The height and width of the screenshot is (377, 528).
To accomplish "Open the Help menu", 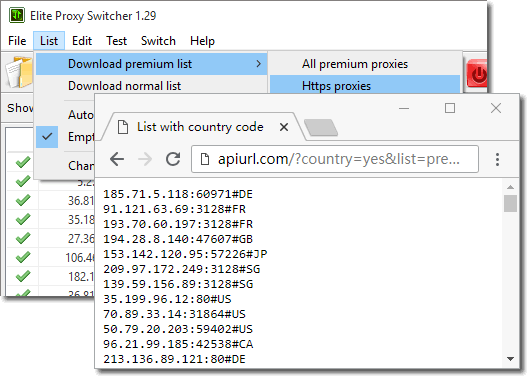I will (202, 41).
